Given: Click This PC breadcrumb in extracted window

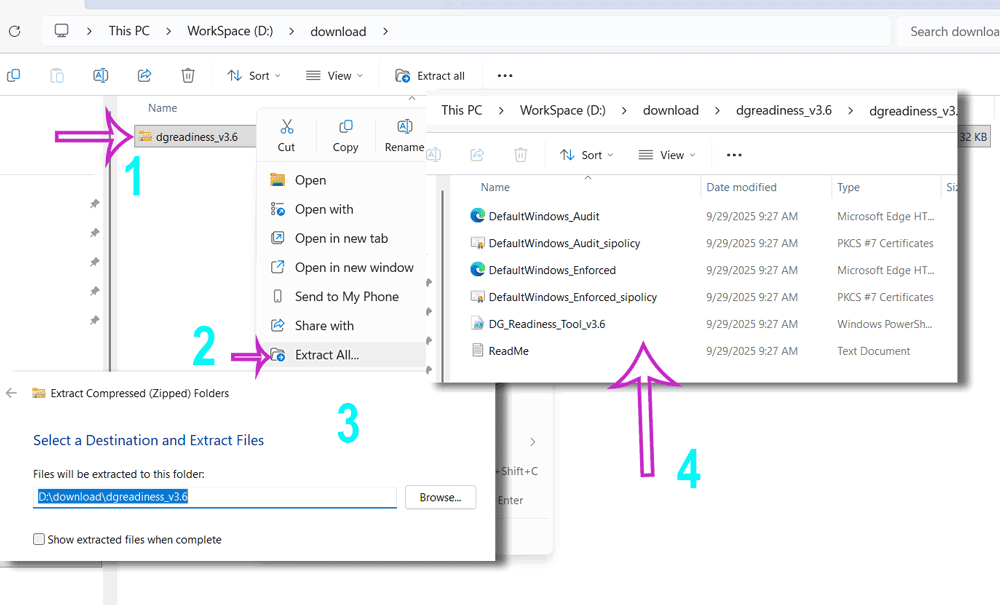Looking at the screenshot, I should [462, 110].
